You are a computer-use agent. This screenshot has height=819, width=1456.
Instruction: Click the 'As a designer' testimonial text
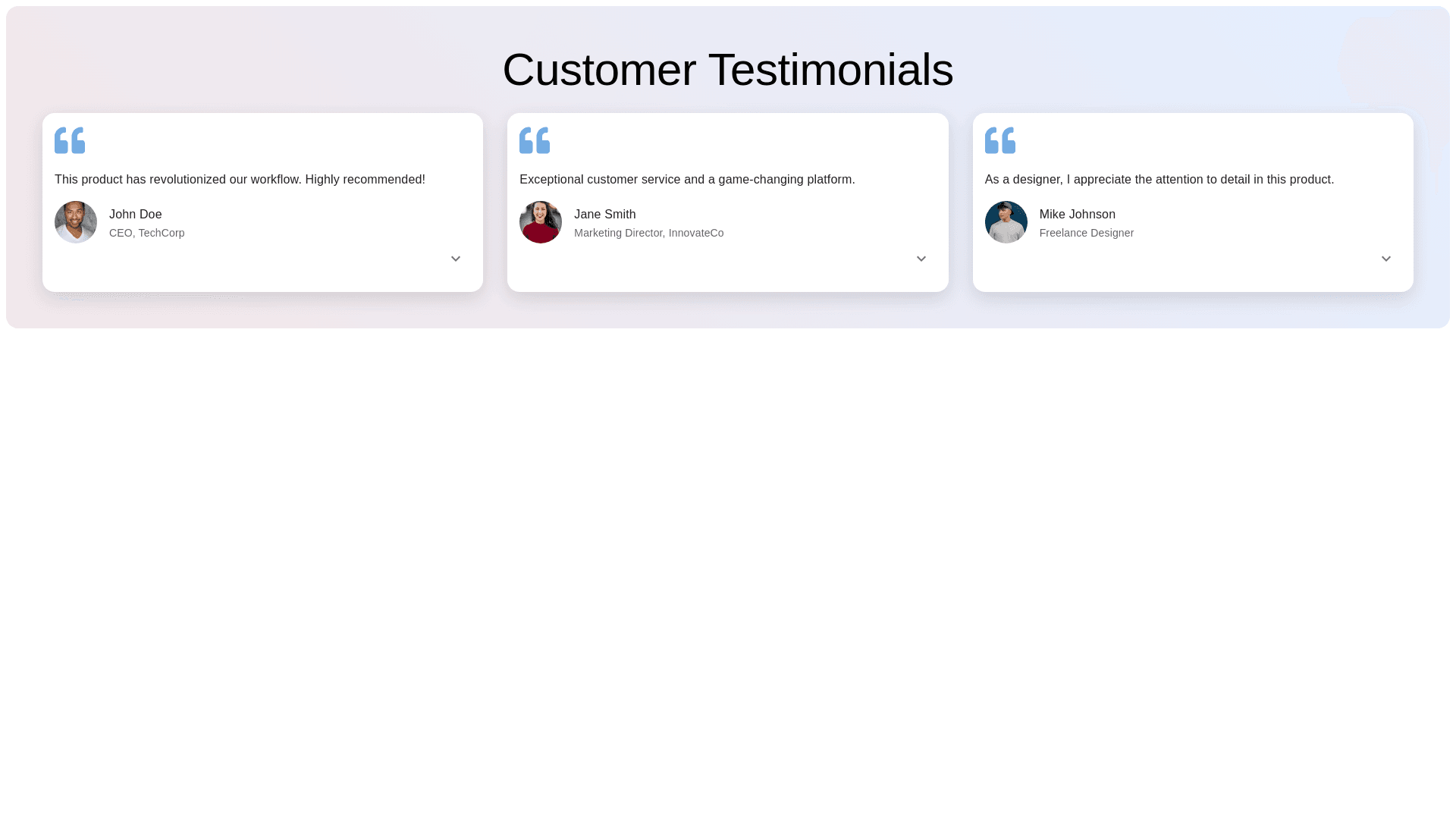coord(1159,180)
